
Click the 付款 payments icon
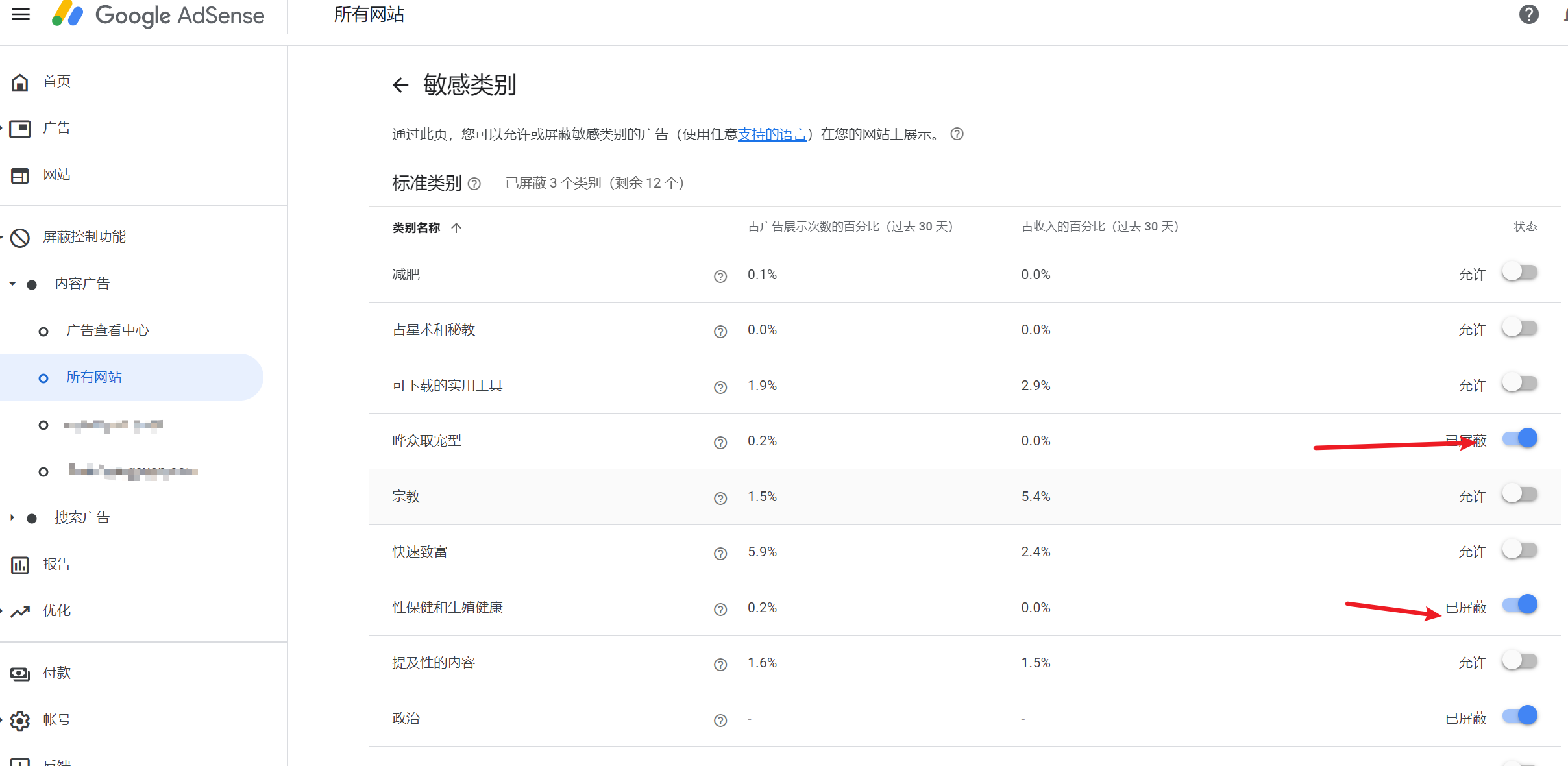tap(20, 674)
